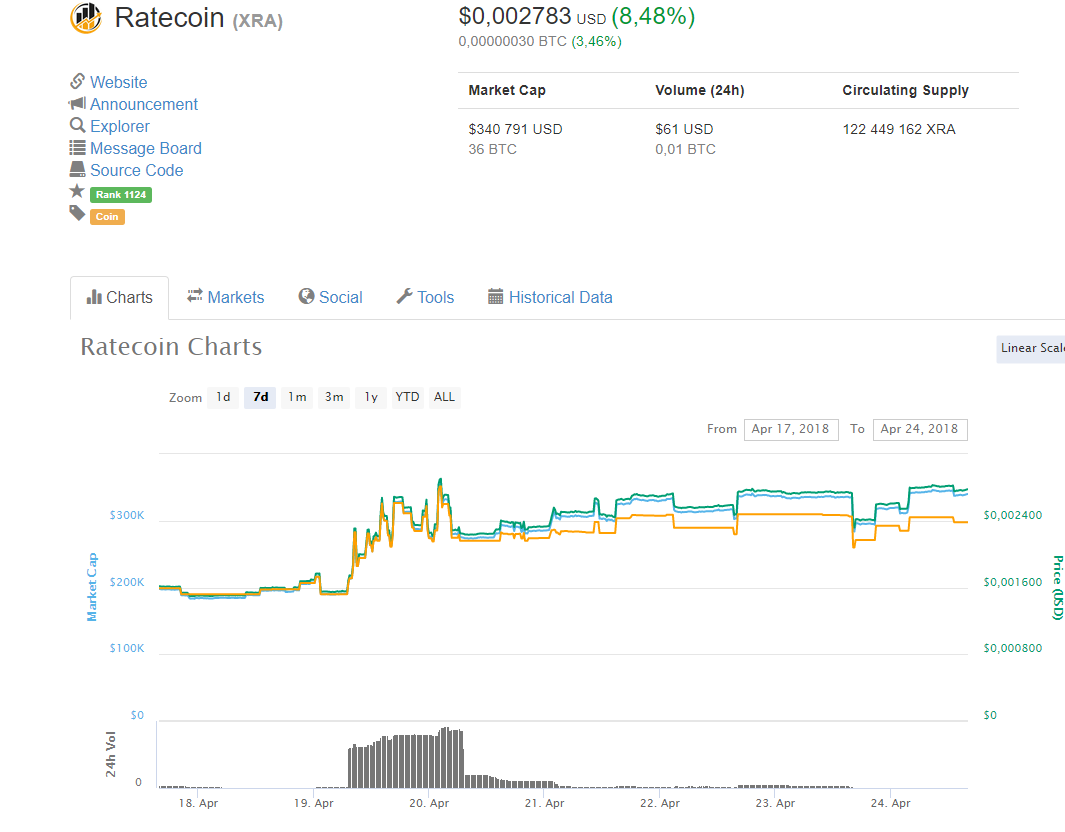Click the Circulating Supply column header

pos(905,90)
